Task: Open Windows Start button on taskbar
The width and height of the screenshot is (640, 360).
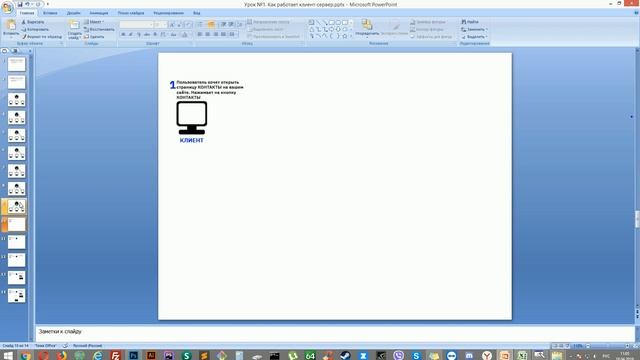Action: [7, 356]
